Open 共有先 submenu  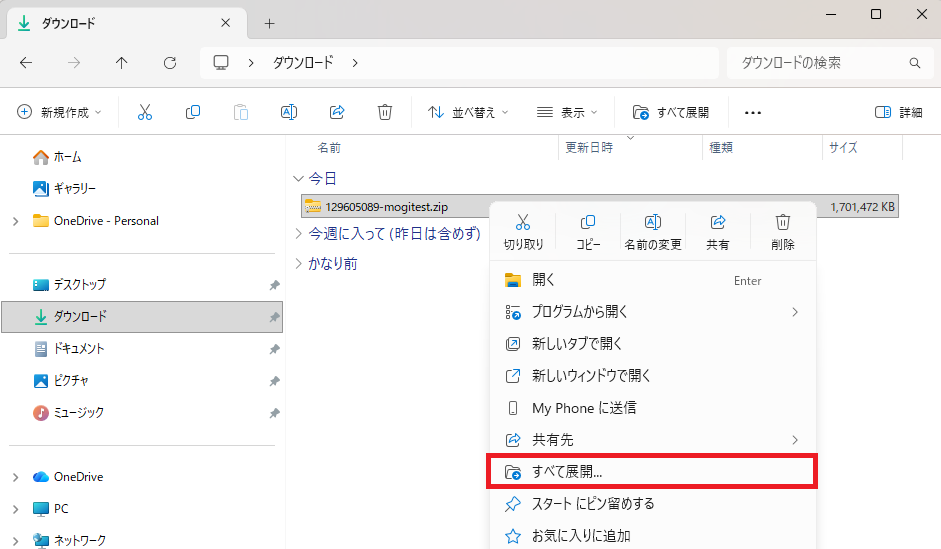pos(653,440)
